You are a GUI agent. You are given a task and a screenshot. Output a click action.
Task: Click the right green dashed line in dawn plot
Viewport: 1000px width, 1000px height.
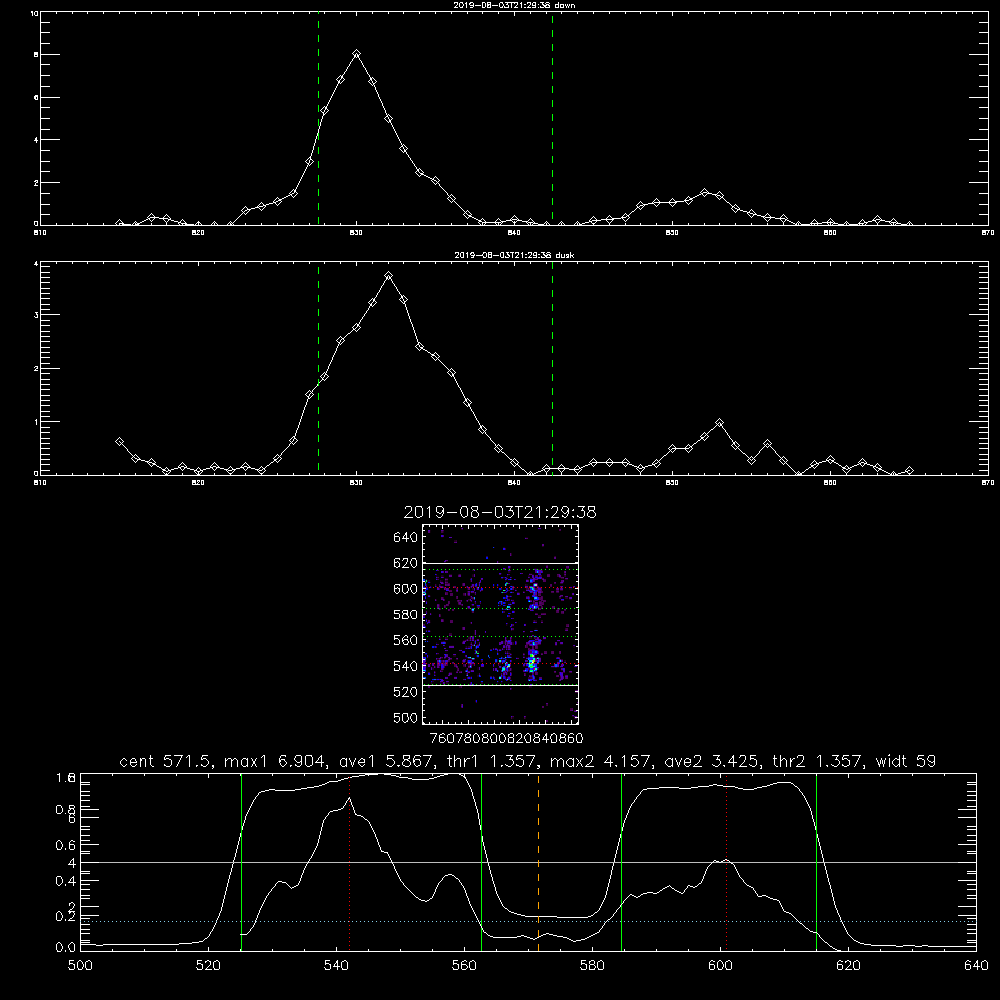pos(552,119)
